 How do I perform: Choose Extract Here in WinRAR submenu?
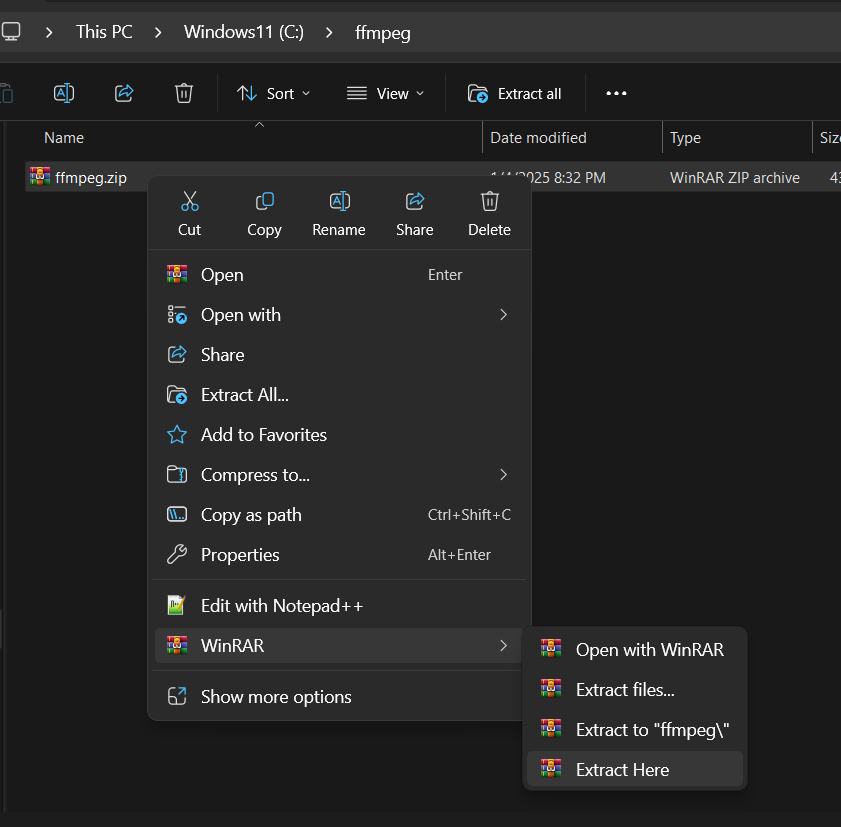coord(635,769)
